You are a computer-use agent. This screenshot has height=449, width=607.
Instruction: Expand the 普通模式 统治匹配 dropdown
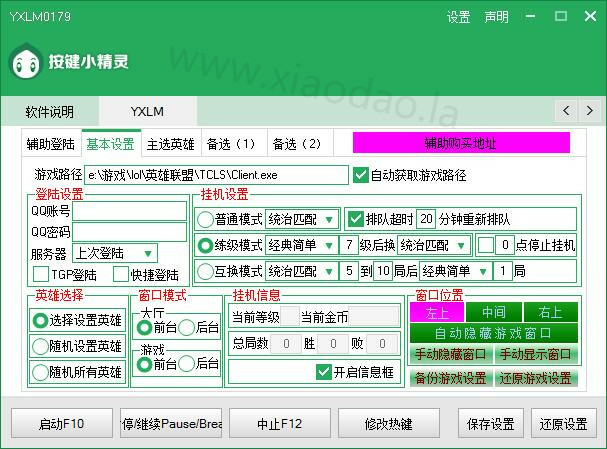coord(302,219)
